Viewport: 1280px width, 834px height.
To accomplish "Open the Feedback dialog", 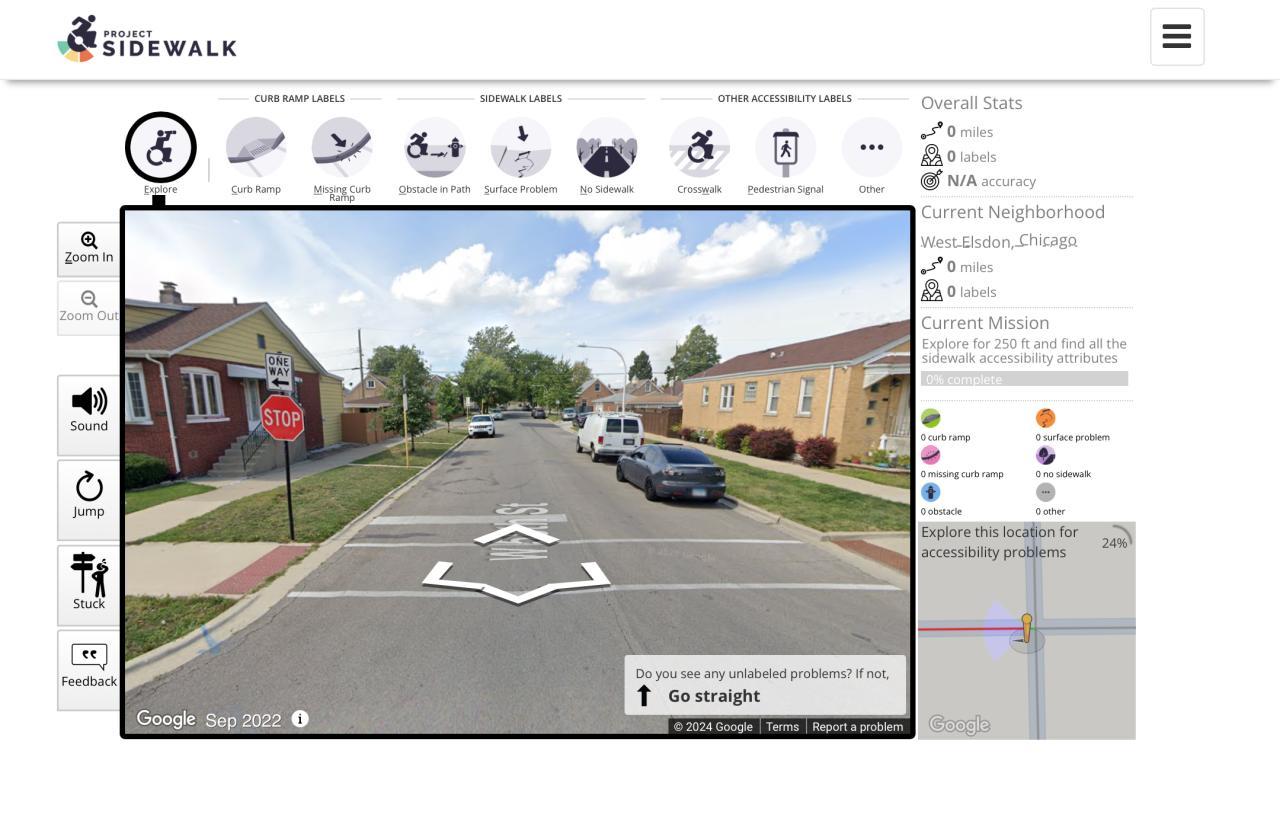I will tap(89, 669).
